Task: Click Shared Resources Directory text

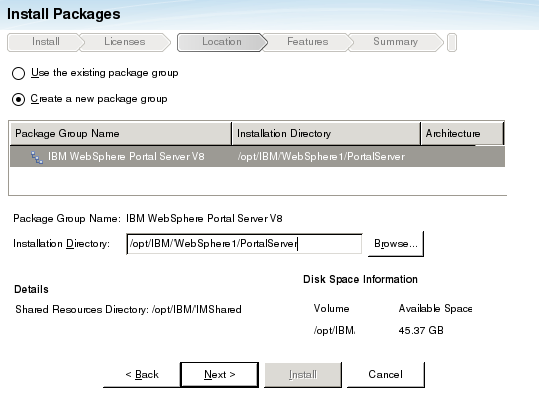Action: [x=128, y=309]
